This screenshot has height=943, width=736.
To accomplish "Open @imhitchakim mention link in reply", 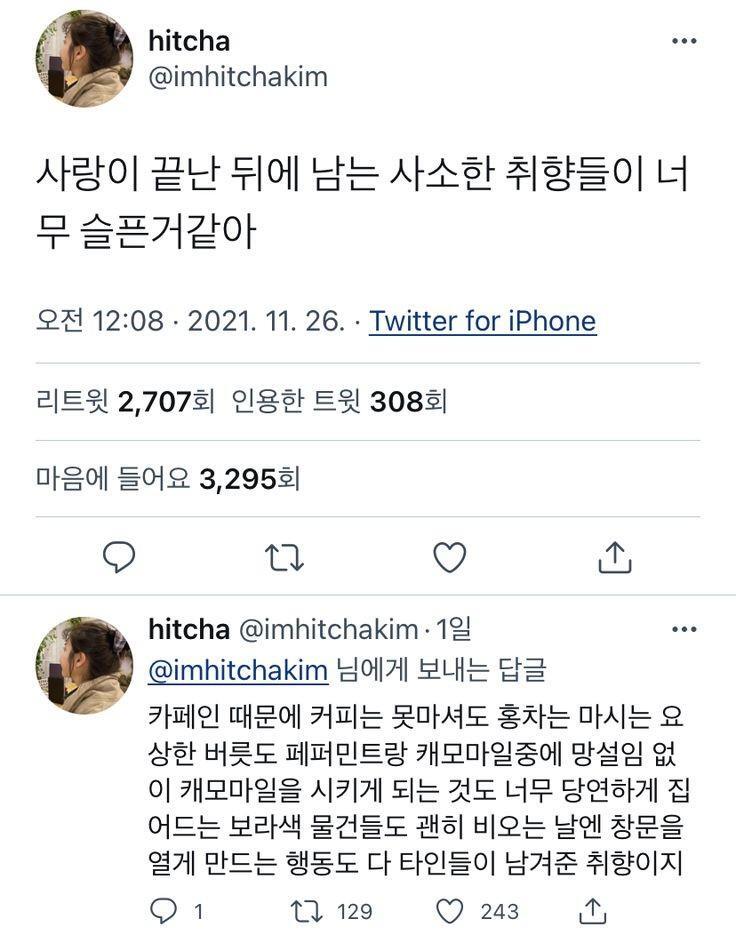I will click(x=238, y=669).
